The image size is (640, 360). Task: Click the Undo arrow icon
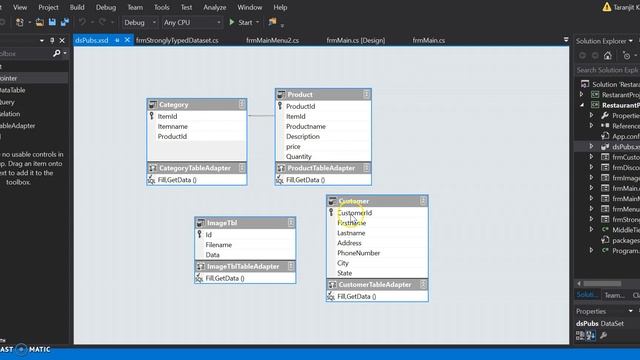[x=82, y=22]
